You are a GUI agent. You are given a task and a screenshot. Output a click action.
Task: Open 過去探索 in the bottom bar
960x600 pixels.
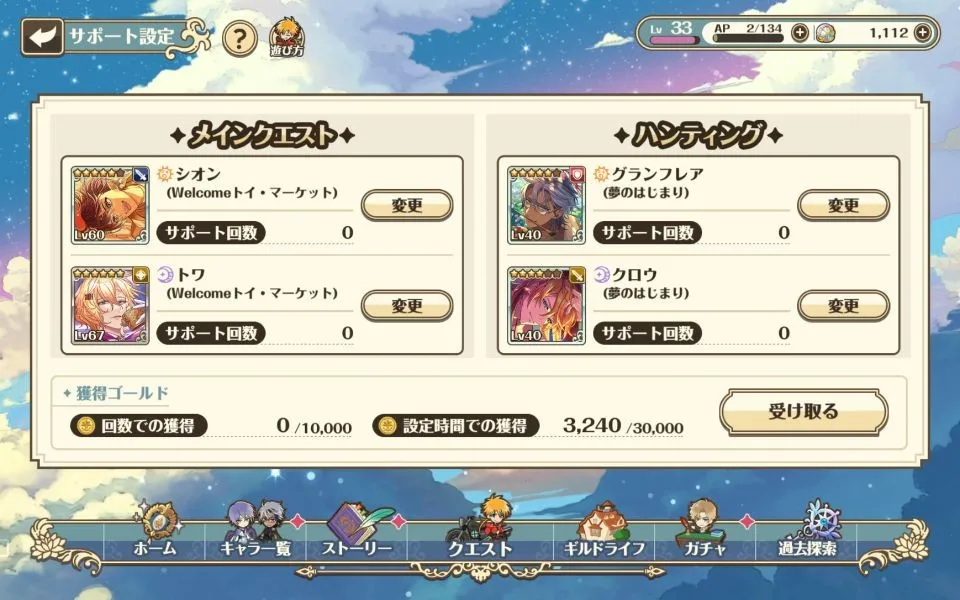(808, 531)
